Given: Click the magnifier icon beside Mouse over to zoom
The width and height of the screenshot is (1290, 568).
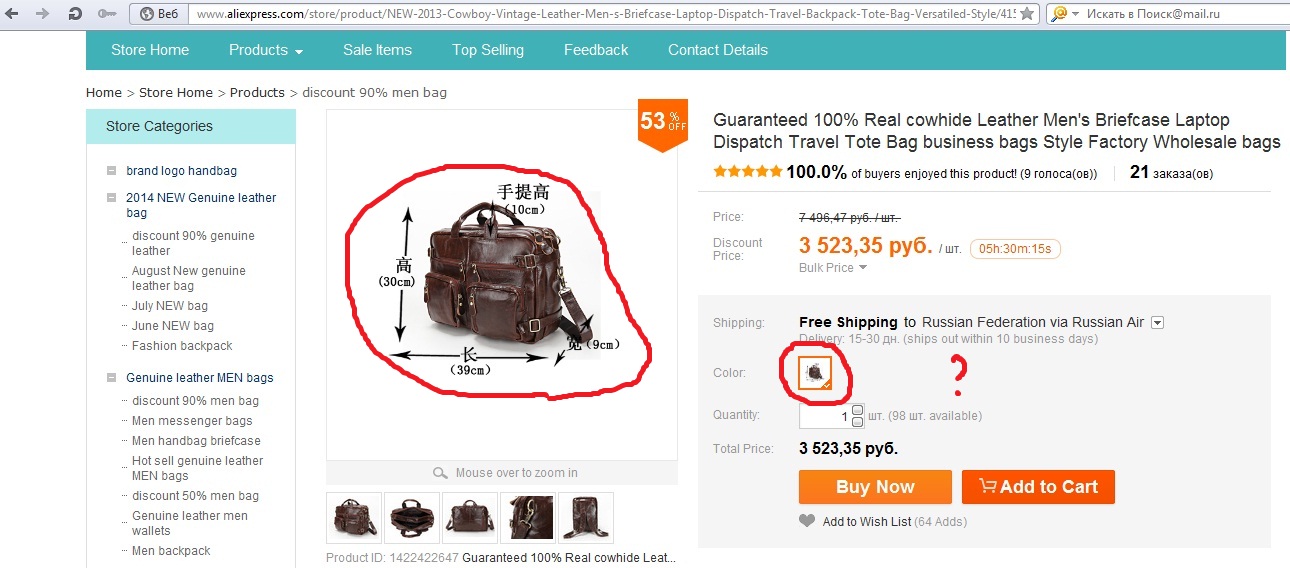Looking at the screenshot, I should pos(440,473).
